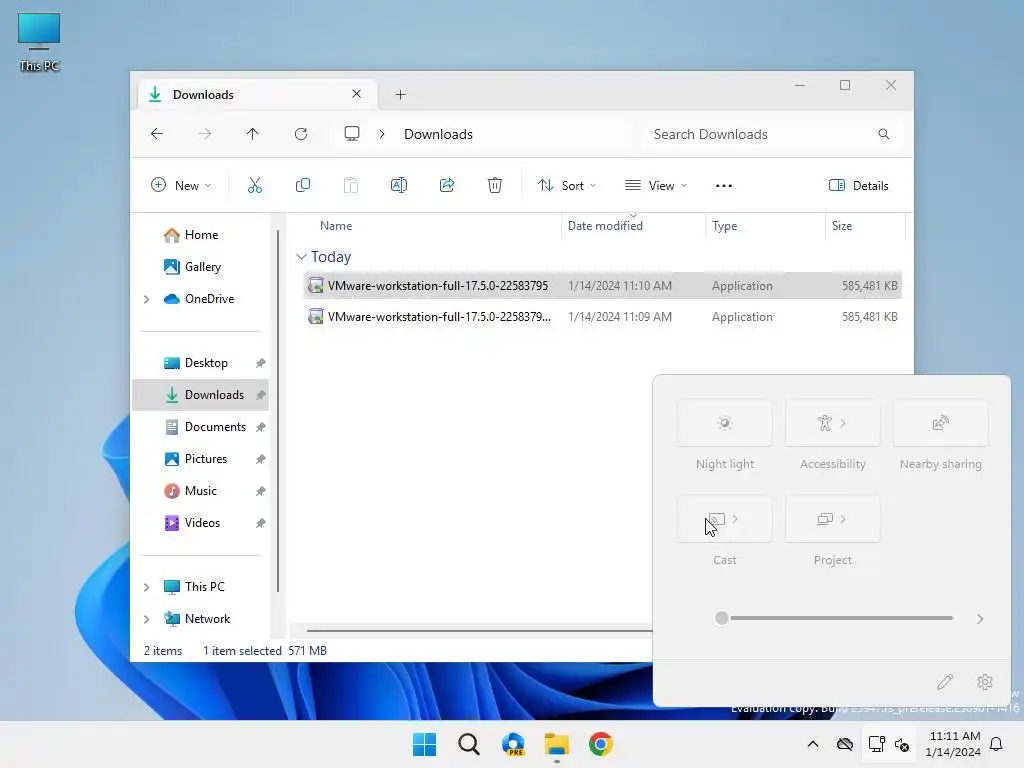Image resolution: width=1024 pixels, height=768 pixels.
Task: Open volume output options arrow
Action: point(980,618)
